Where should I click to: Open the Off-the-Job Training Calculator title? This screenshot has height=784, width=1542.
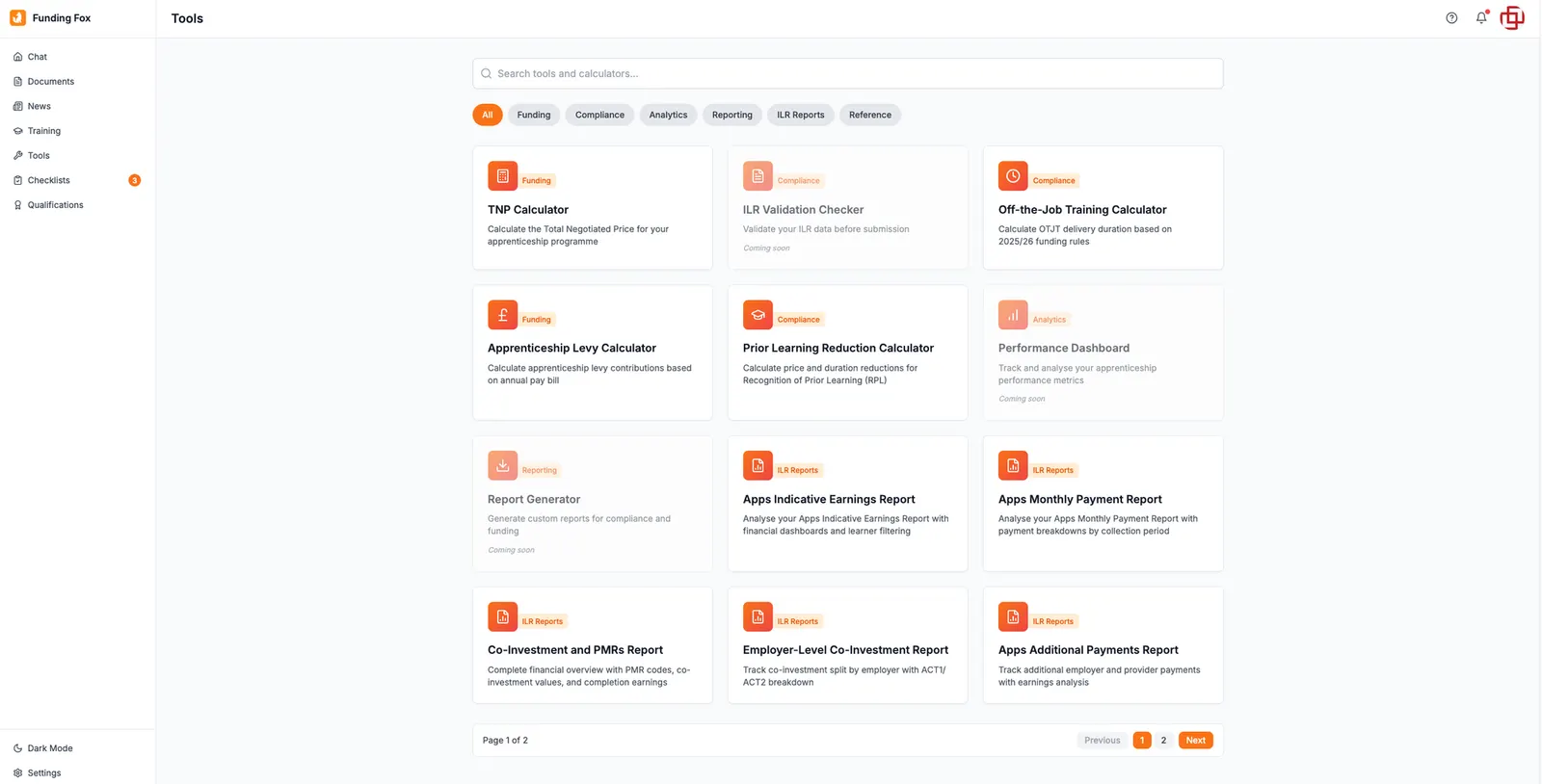1082,210
